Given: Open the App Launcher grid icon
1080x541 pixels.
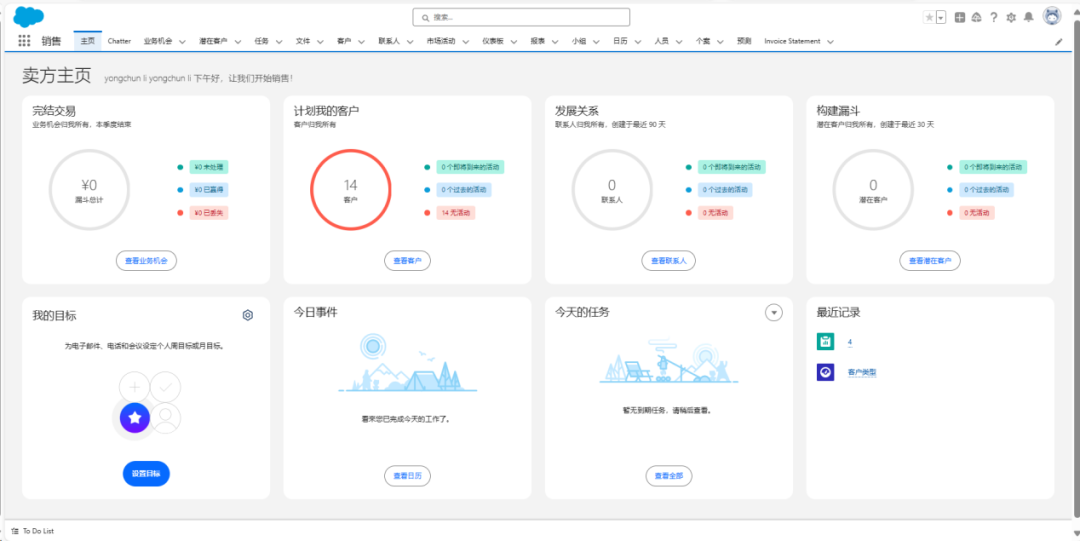Looking at the screenshot, I should (x=24, y=41).
